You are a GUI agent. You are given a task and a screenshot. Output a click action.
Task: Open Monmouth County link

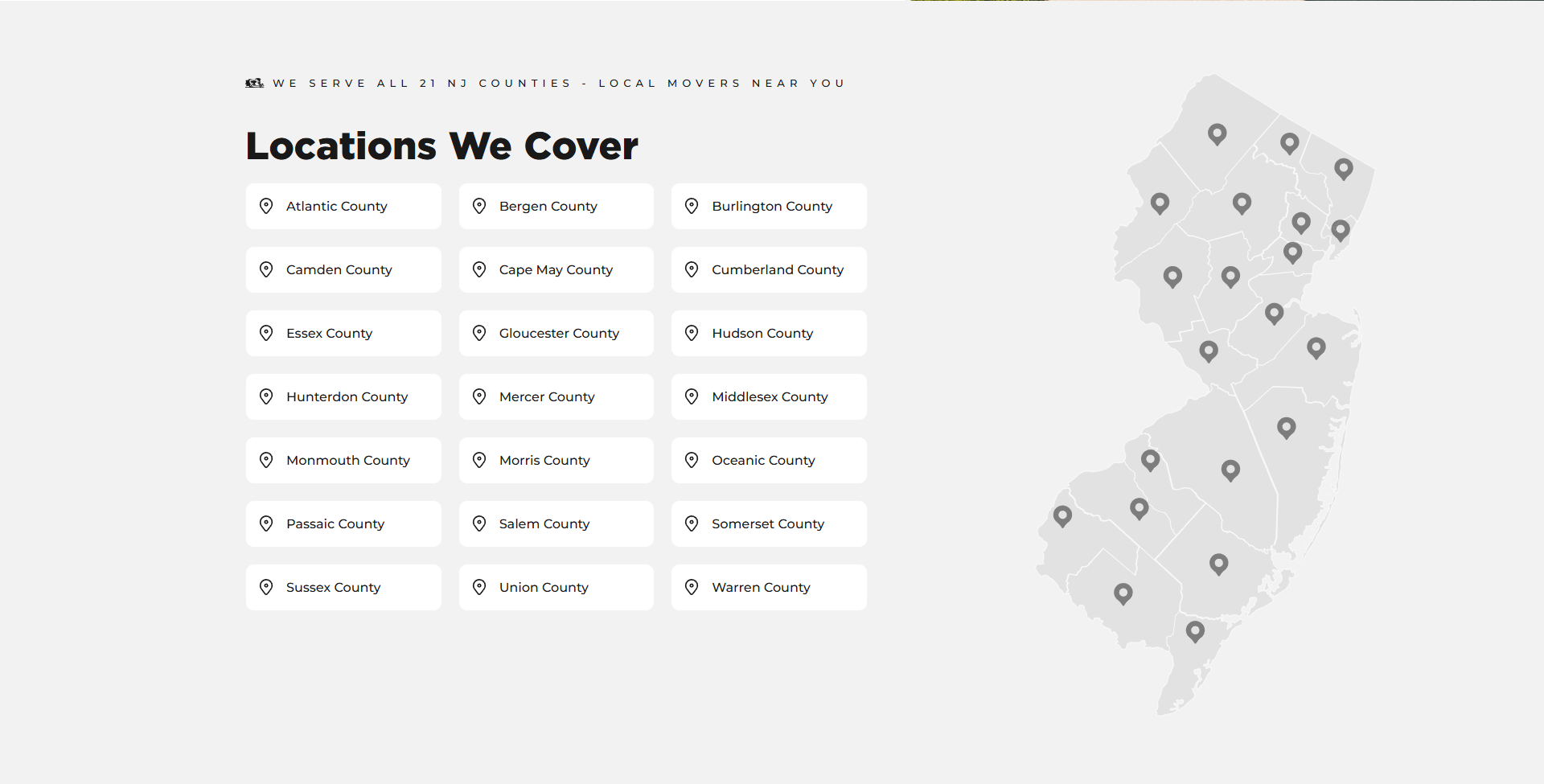(343, 460)
